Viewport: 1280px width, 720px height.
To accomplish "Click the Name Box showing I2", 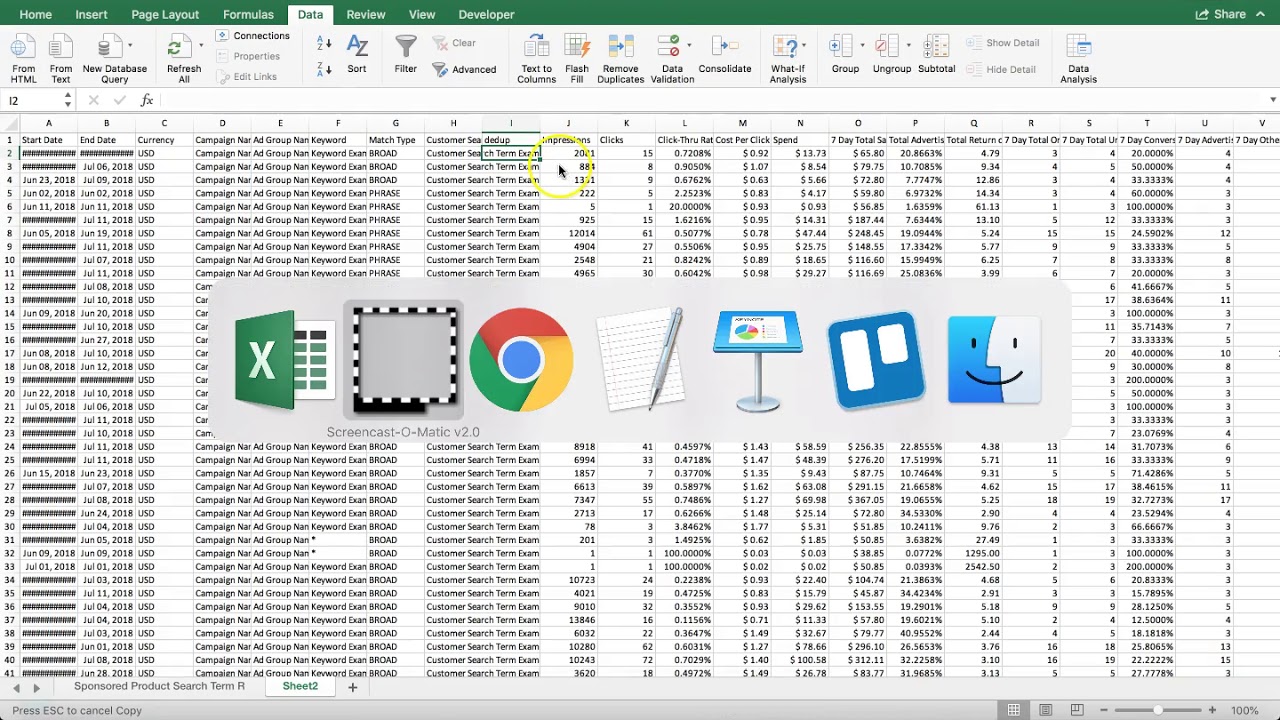I will (x=33, y=100).
